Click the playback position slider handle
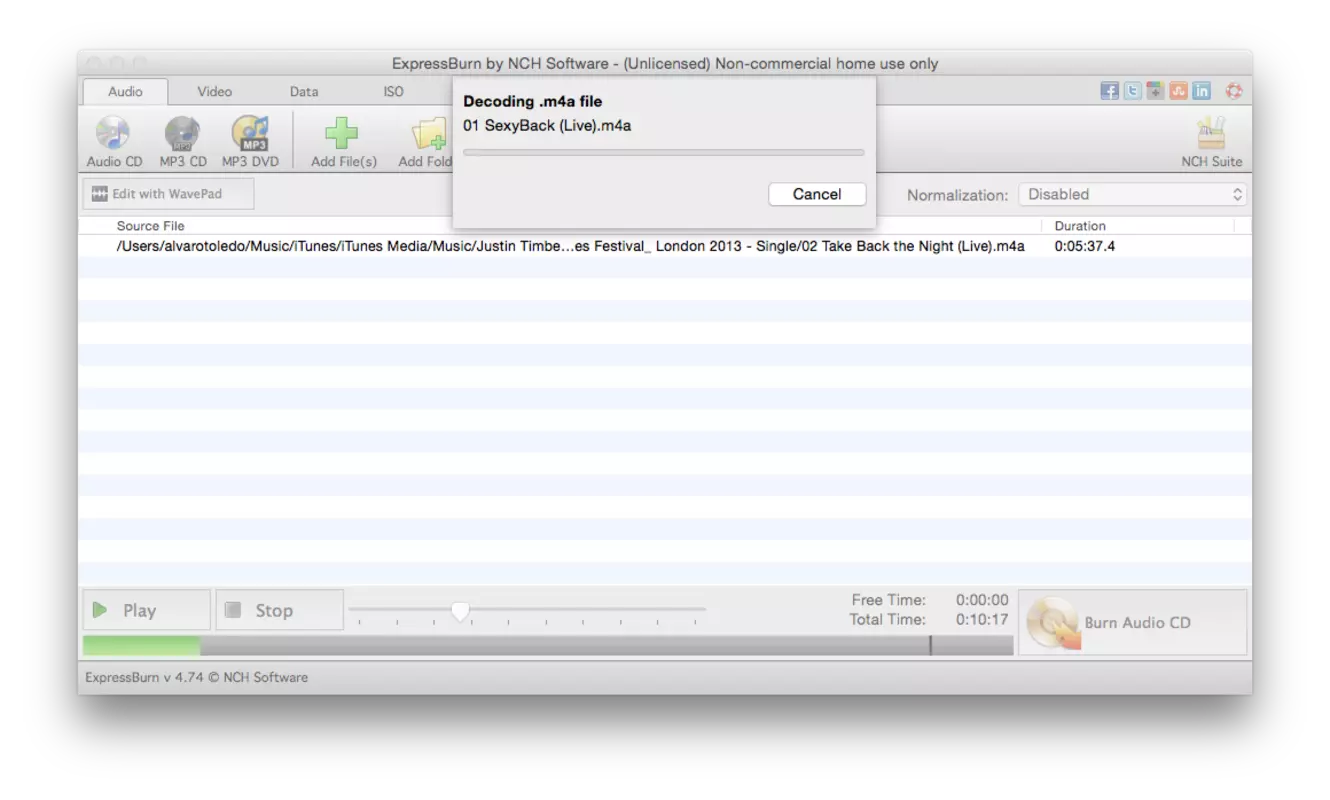Viewport: 1330px width, 800px height. tap(460, 610)
